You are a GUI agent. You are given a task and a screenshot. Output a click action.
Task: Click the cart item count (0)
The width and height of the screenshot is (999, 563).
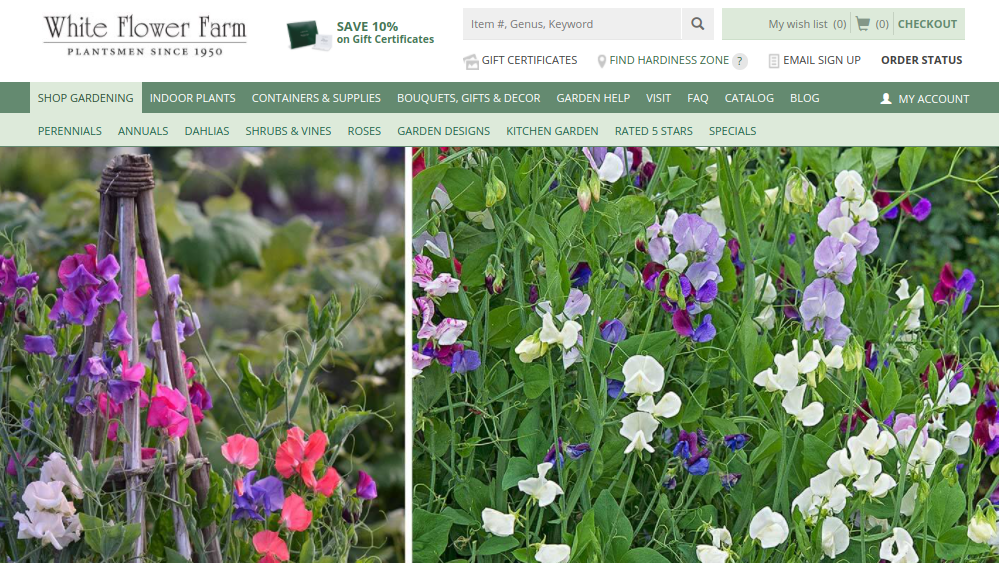coord(882,24)
